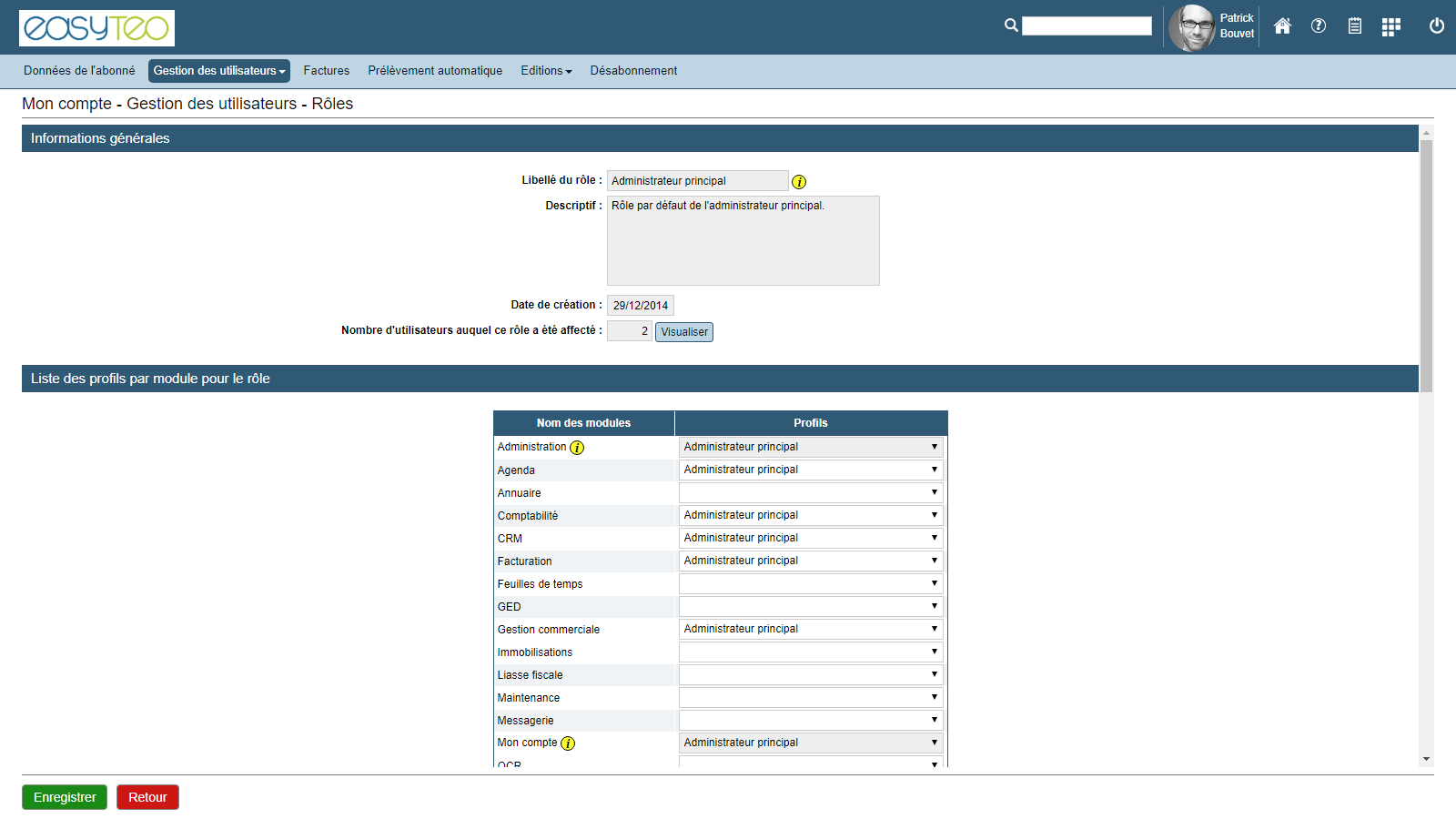
Task: Open the Factures menu item
Action: (x=326, y=71)
